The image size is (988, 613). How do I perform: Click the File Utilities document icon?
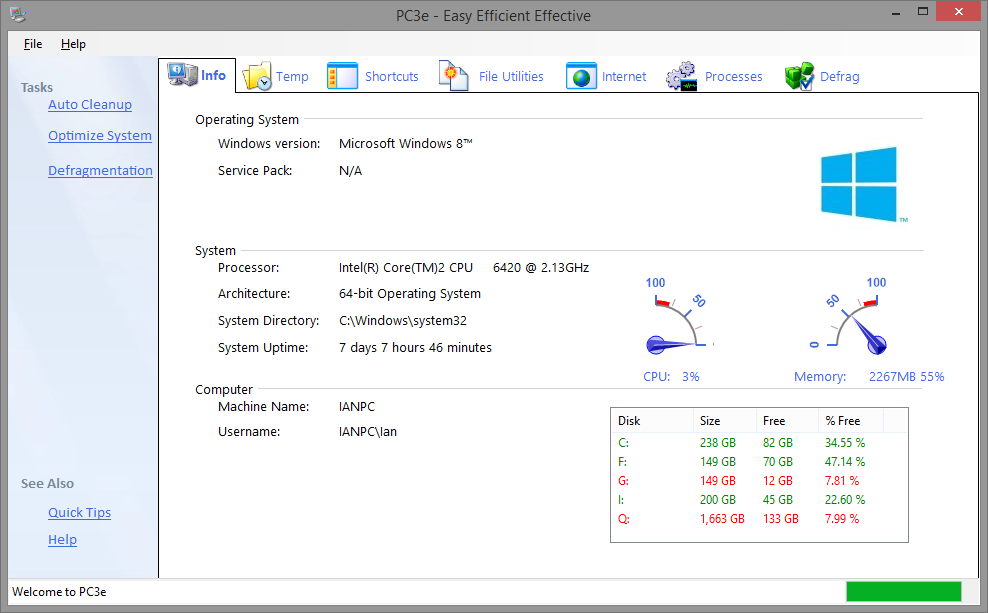[454, 76]
